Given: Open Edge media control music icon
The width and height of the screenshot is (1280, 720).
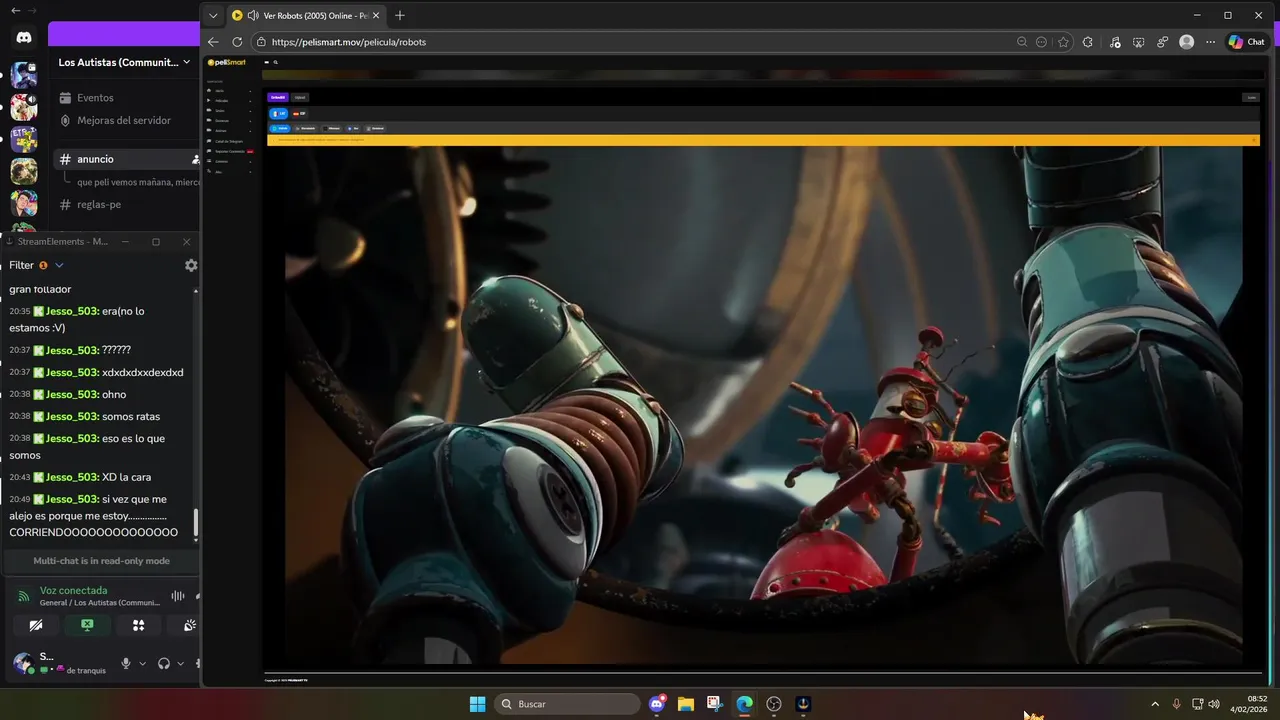Looking at the screenshot, I should pyautogui.click(x=1115, y=42).
